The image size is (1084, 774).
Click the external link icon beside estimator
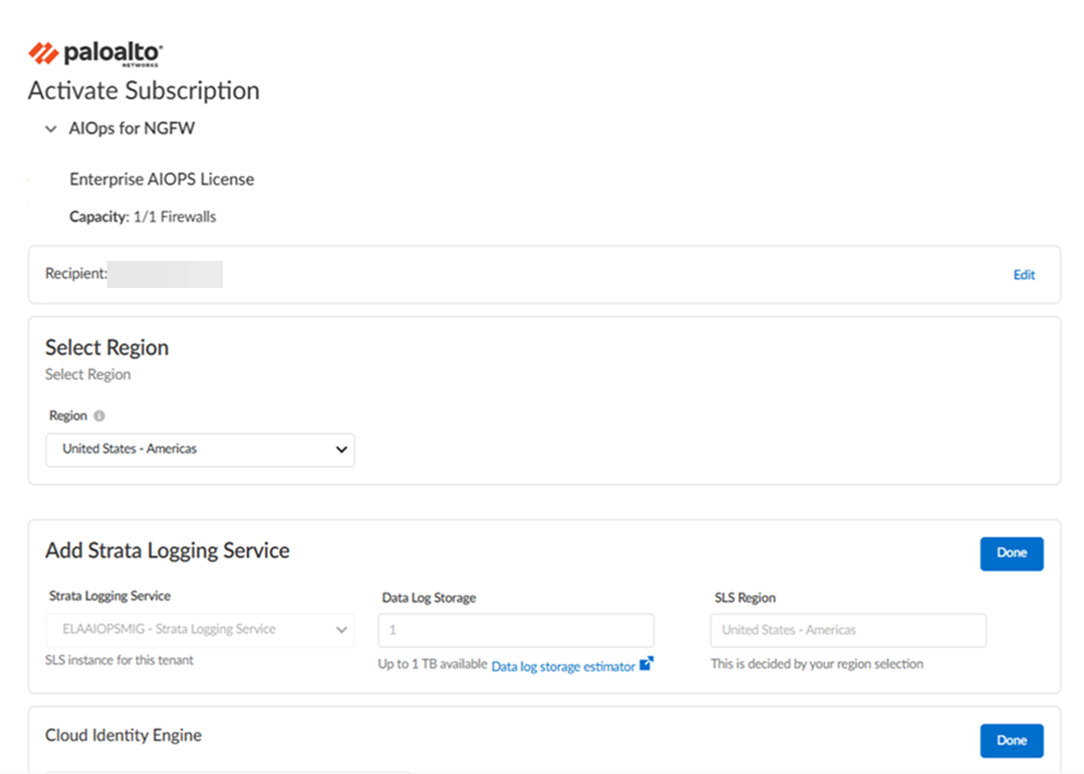[x=646, y=664]
